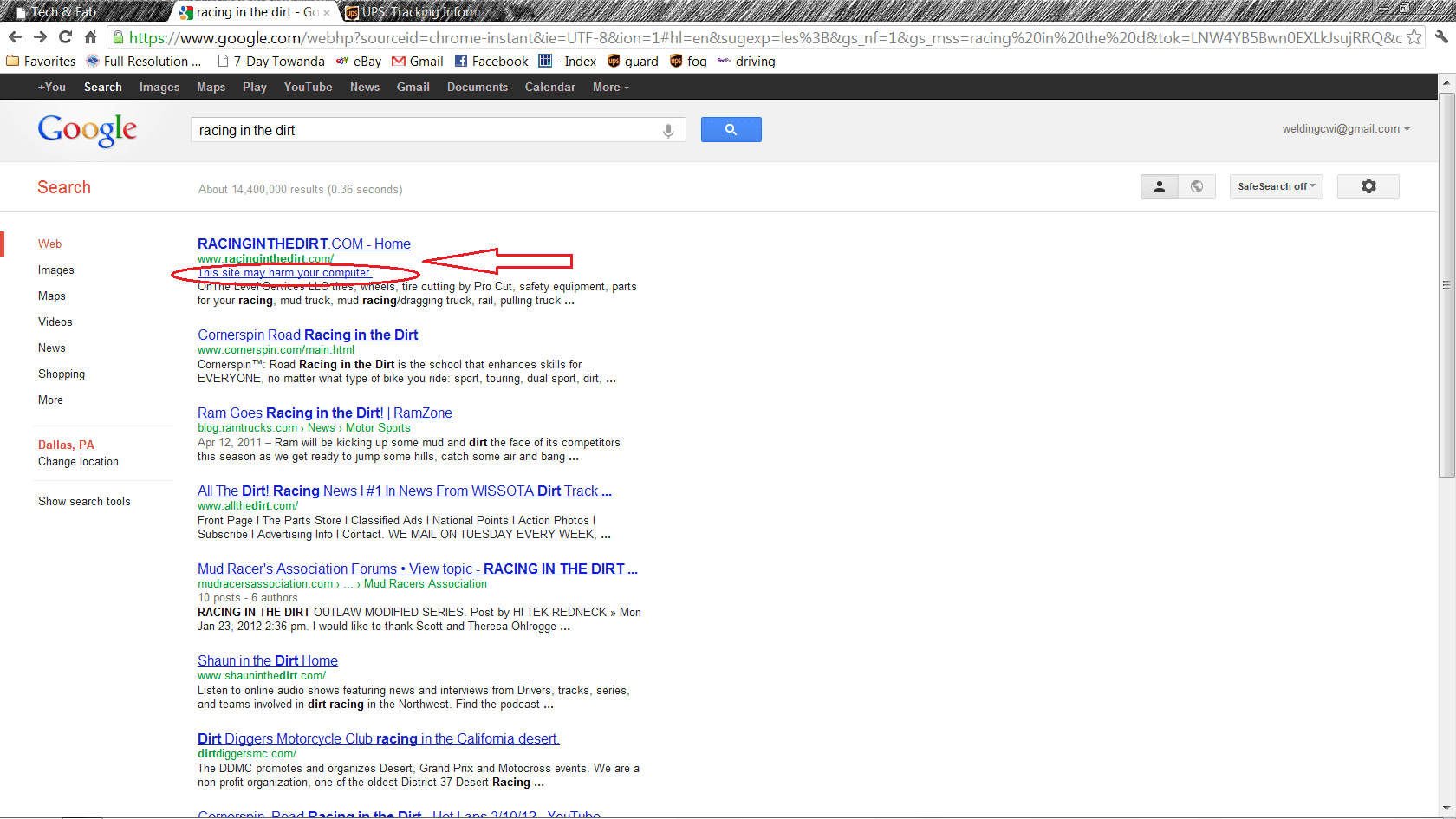Toggle personal results person icon
Image resolution: width=1456 pixels, height=819 pixels.
[x=1159, y=186]
